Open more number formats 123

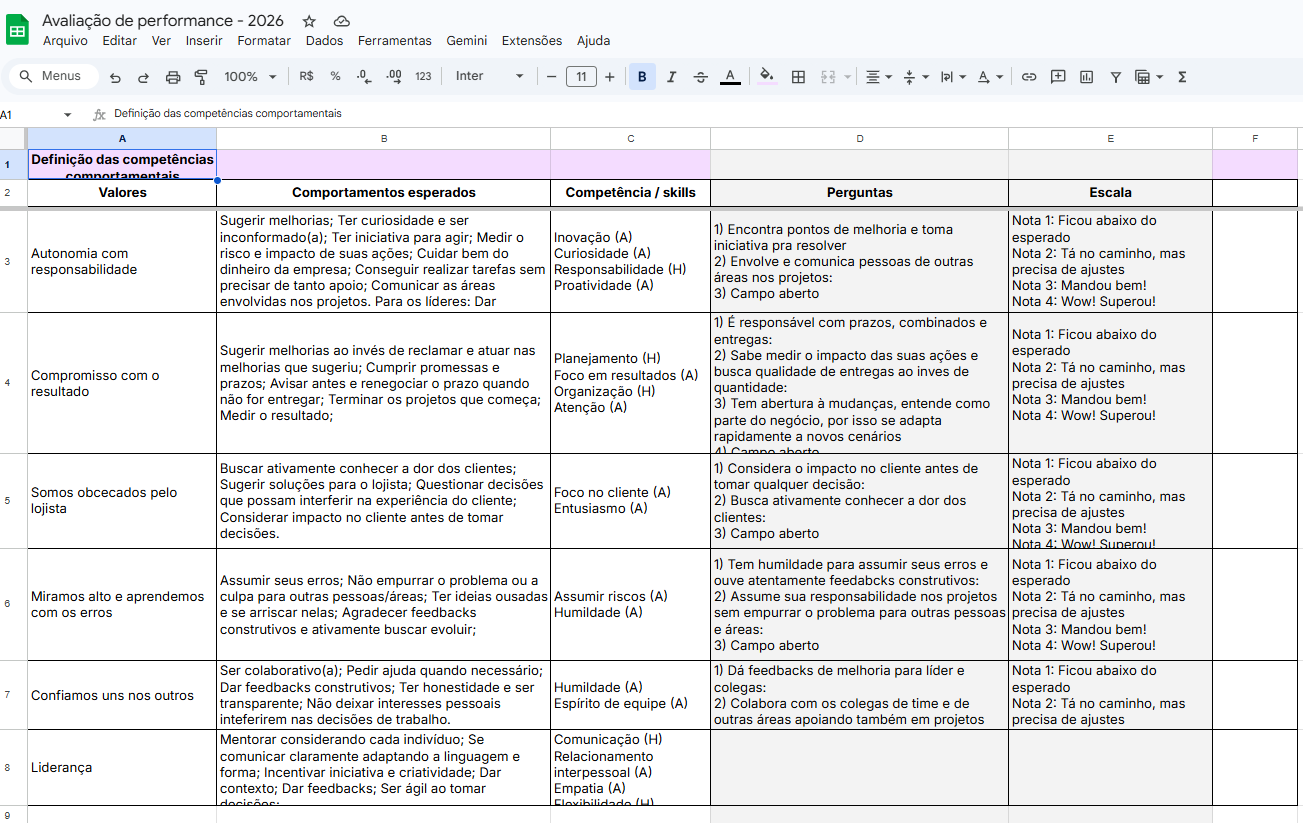click(x=423, y=77)
